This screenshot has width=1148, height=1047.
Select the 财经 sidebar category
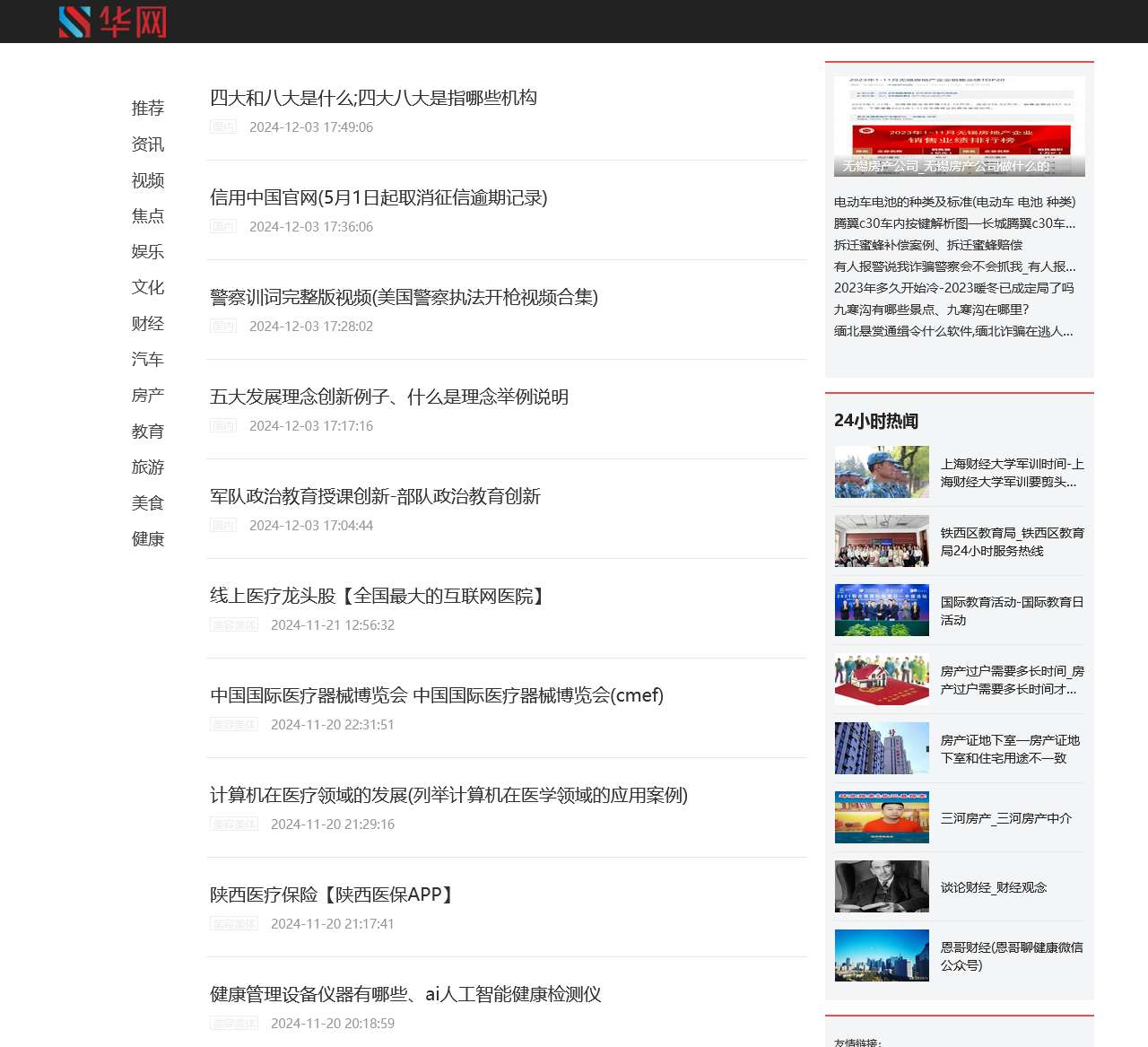click(148, 324)
